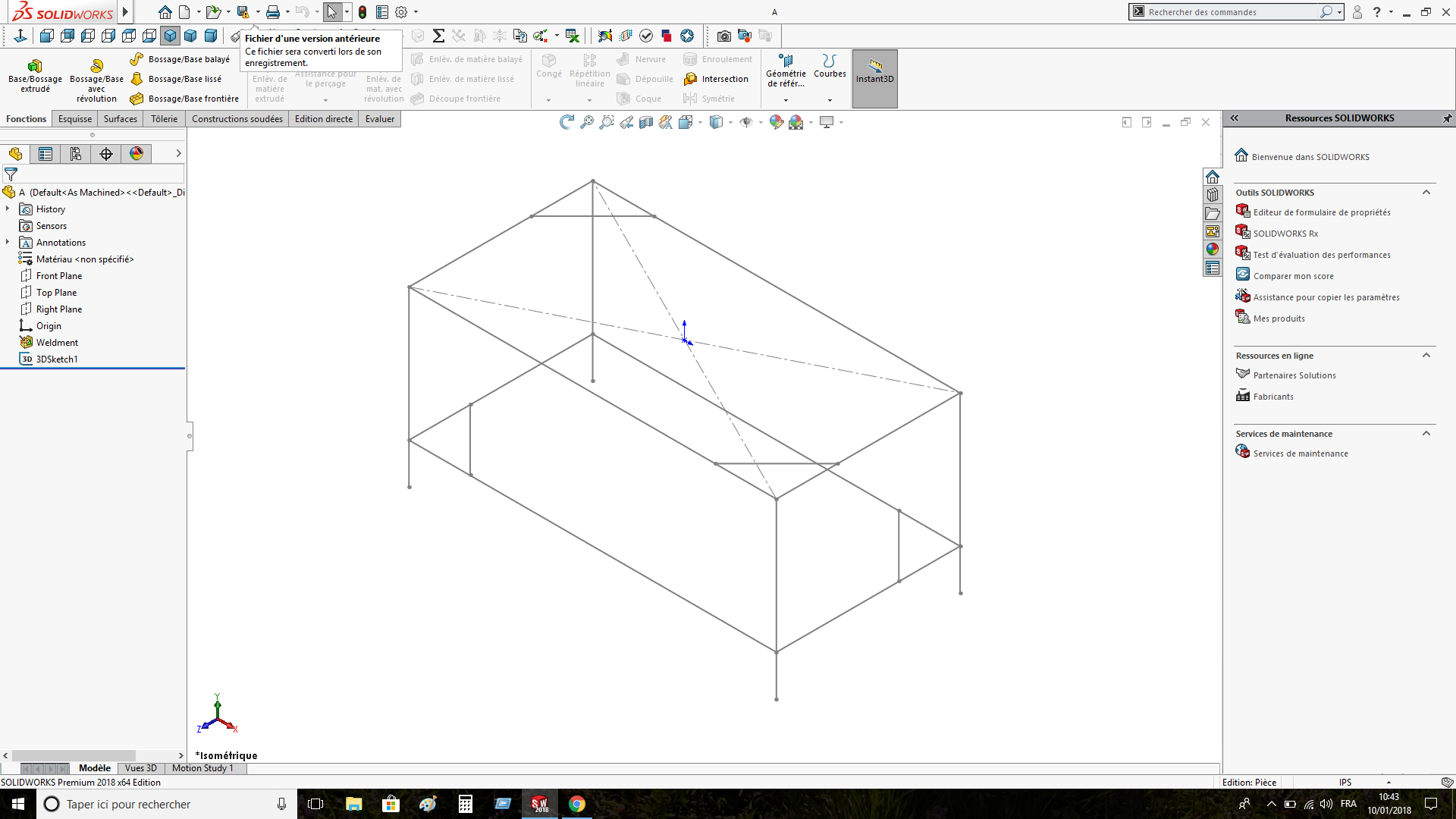
Task: Click the Rechercher des commandes search field
Action: point(1230,12)
